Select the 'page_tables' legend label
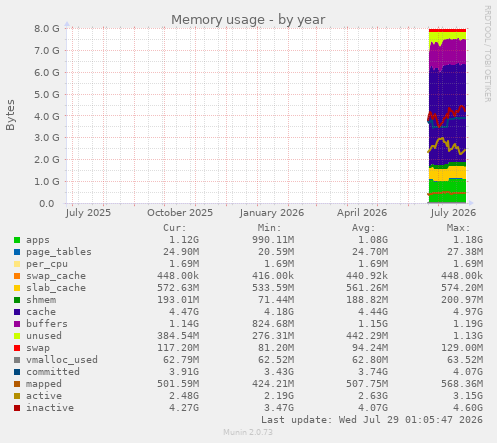Image resolution: width=497 pixels, height=443 pixels. pos(59,252)
